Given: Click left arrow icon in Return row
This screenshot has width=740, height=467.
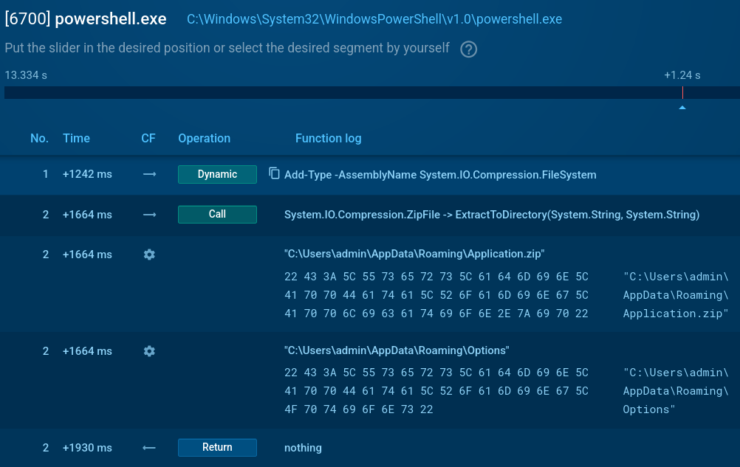Looking at the screenshot, I should tap(149, 447).
